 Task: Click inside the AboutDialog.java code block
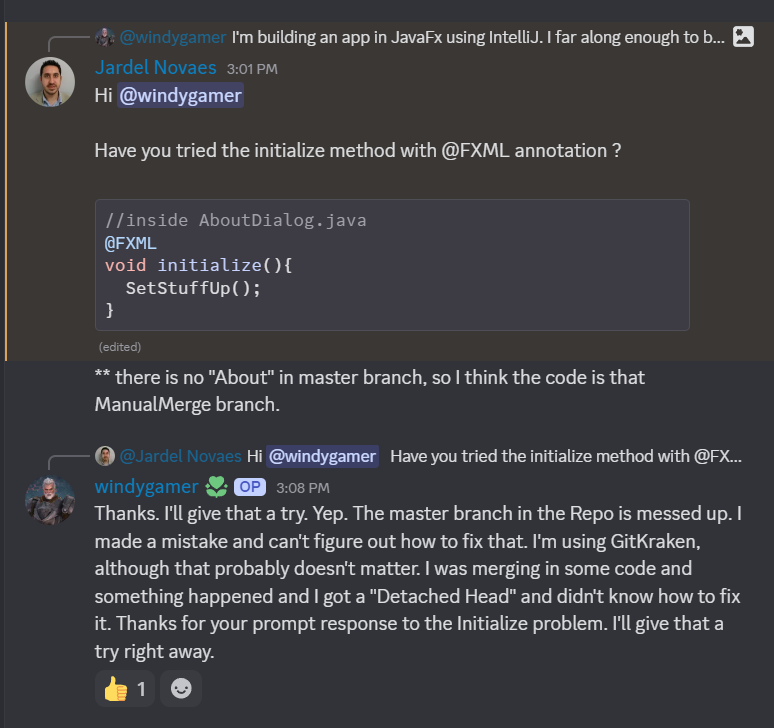click(391, 264)
